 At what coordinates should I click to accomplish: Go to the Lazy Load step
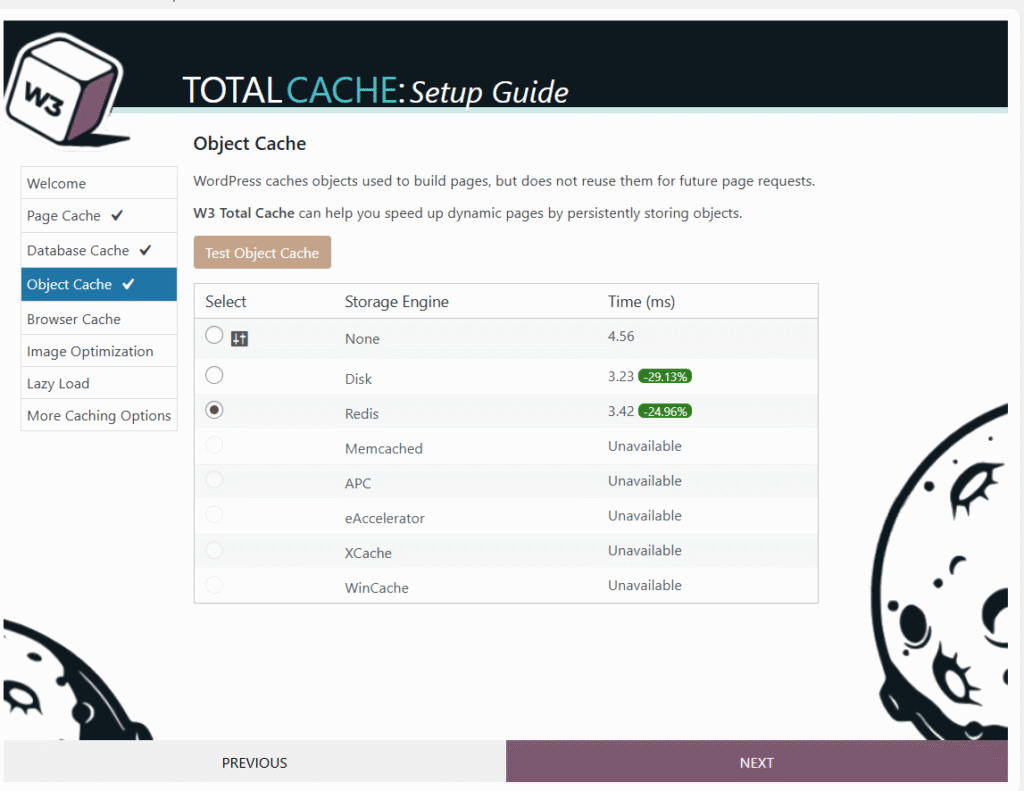point(99,383)
